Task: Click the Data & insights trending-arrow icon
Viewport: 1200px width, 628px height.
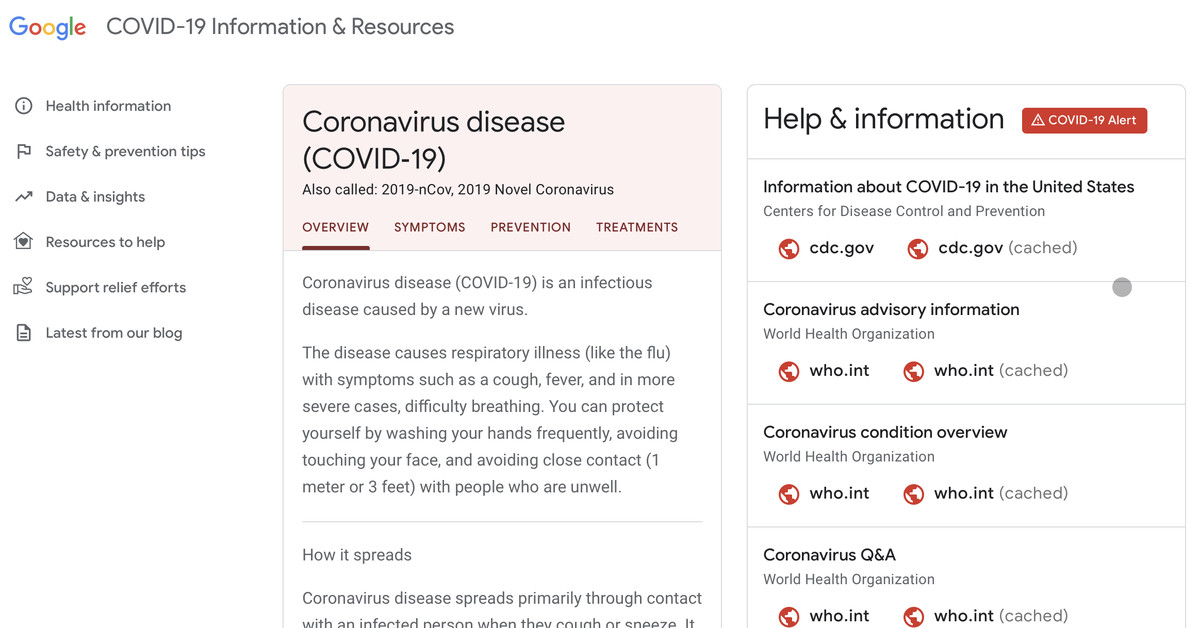Action: [x=22, y=196]
